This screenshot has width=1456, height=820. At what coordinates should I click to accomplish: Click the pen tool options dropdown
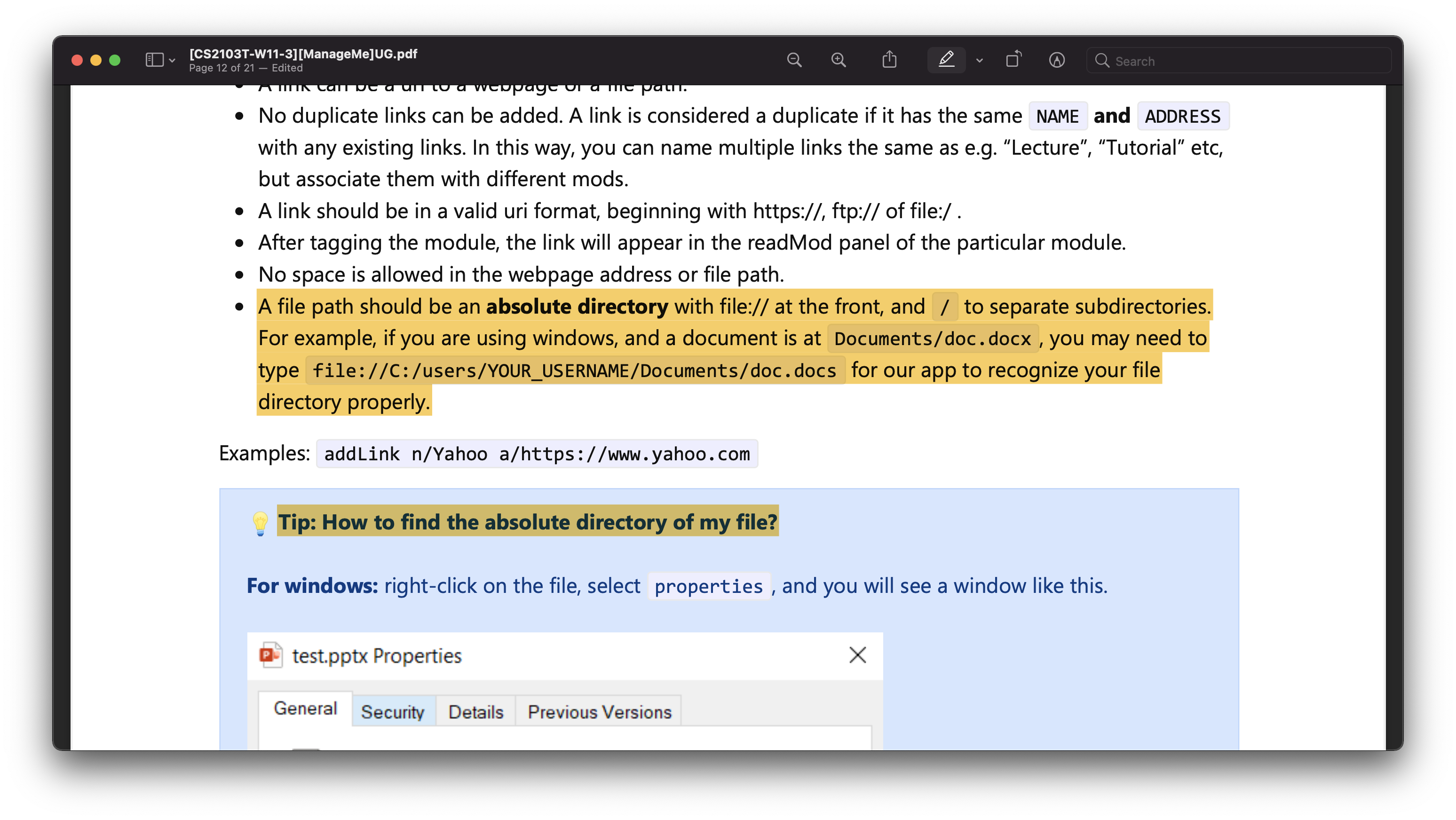[978, 61]
